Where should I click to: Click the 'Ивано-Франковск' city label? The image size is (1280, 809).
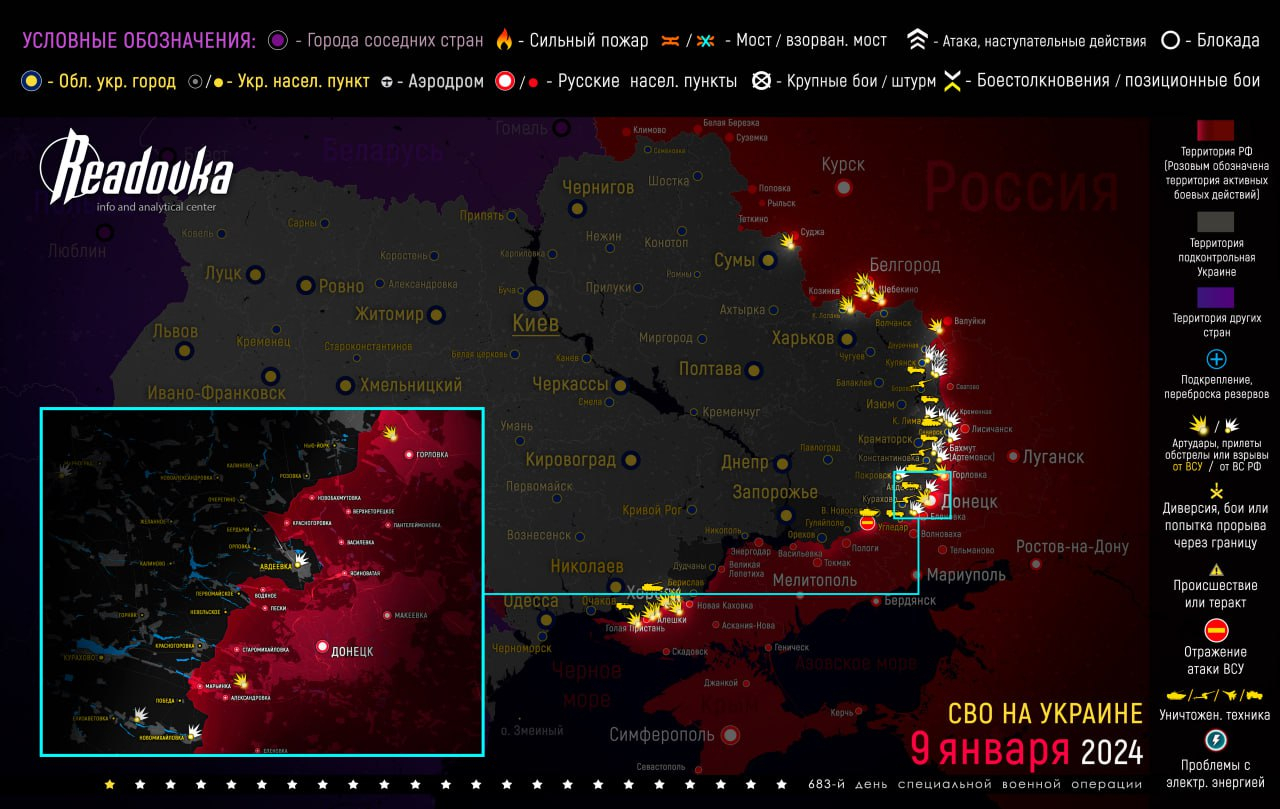click(x=217, y=393)
